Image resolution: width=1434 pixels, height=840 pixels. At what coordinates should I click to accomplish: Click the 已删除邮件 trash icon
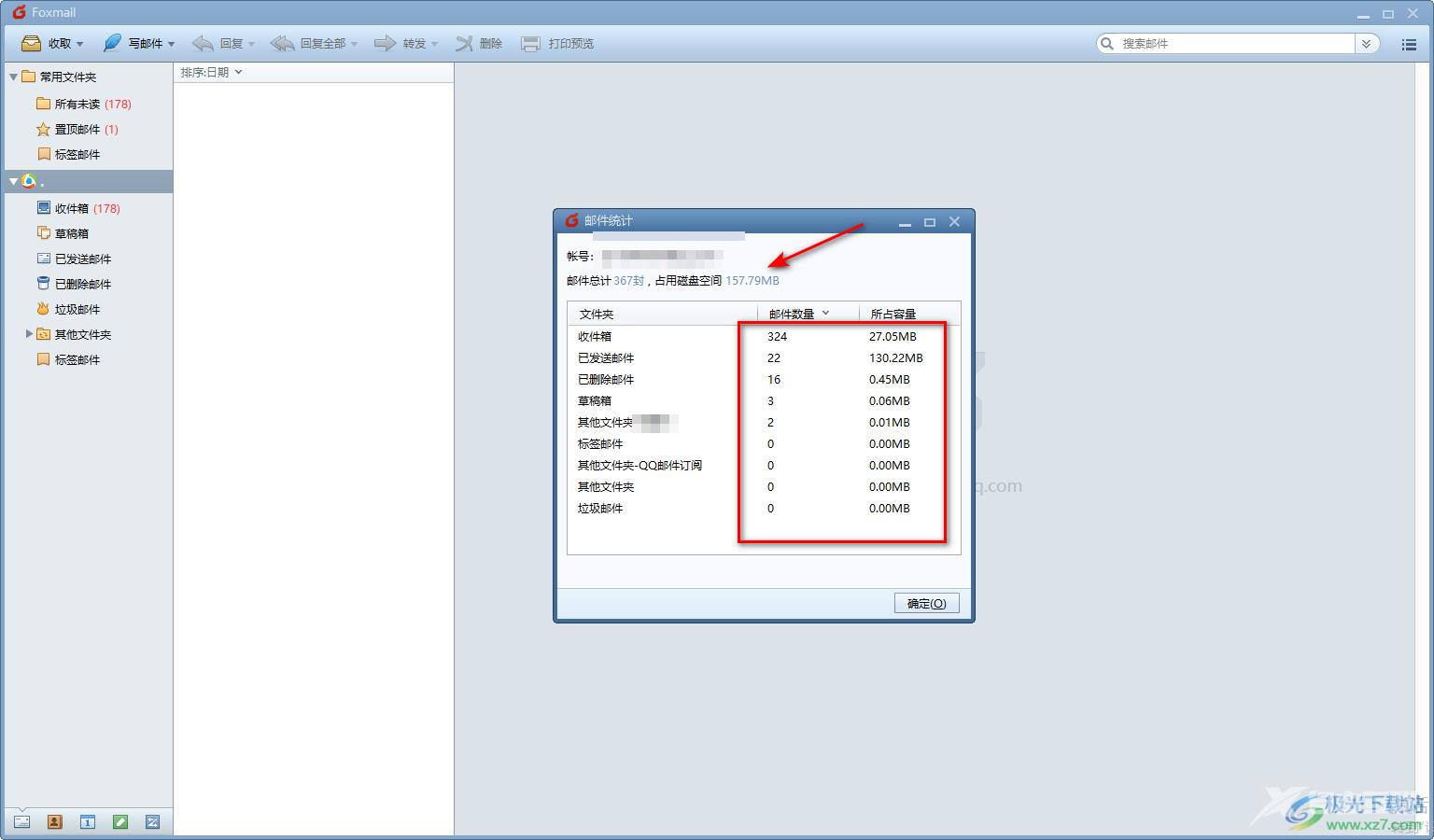43,283
